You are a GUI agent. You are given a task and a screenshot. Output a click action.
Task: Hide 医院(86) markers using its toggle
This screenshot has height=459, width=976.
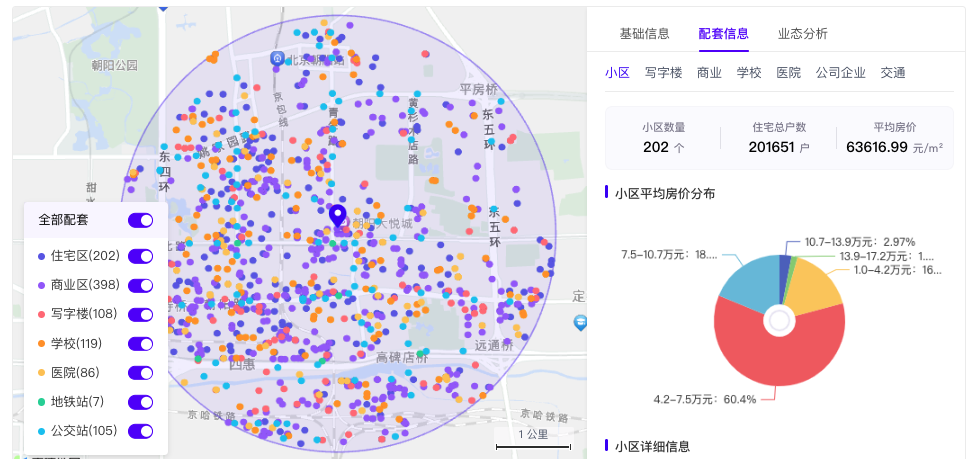(x=140, y=373)
